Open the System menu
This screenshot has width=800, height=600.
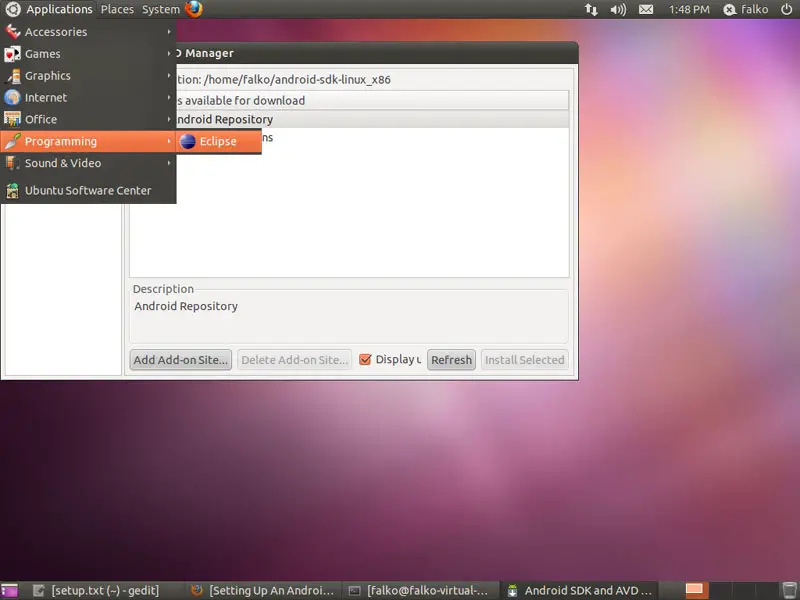point(161,9)
